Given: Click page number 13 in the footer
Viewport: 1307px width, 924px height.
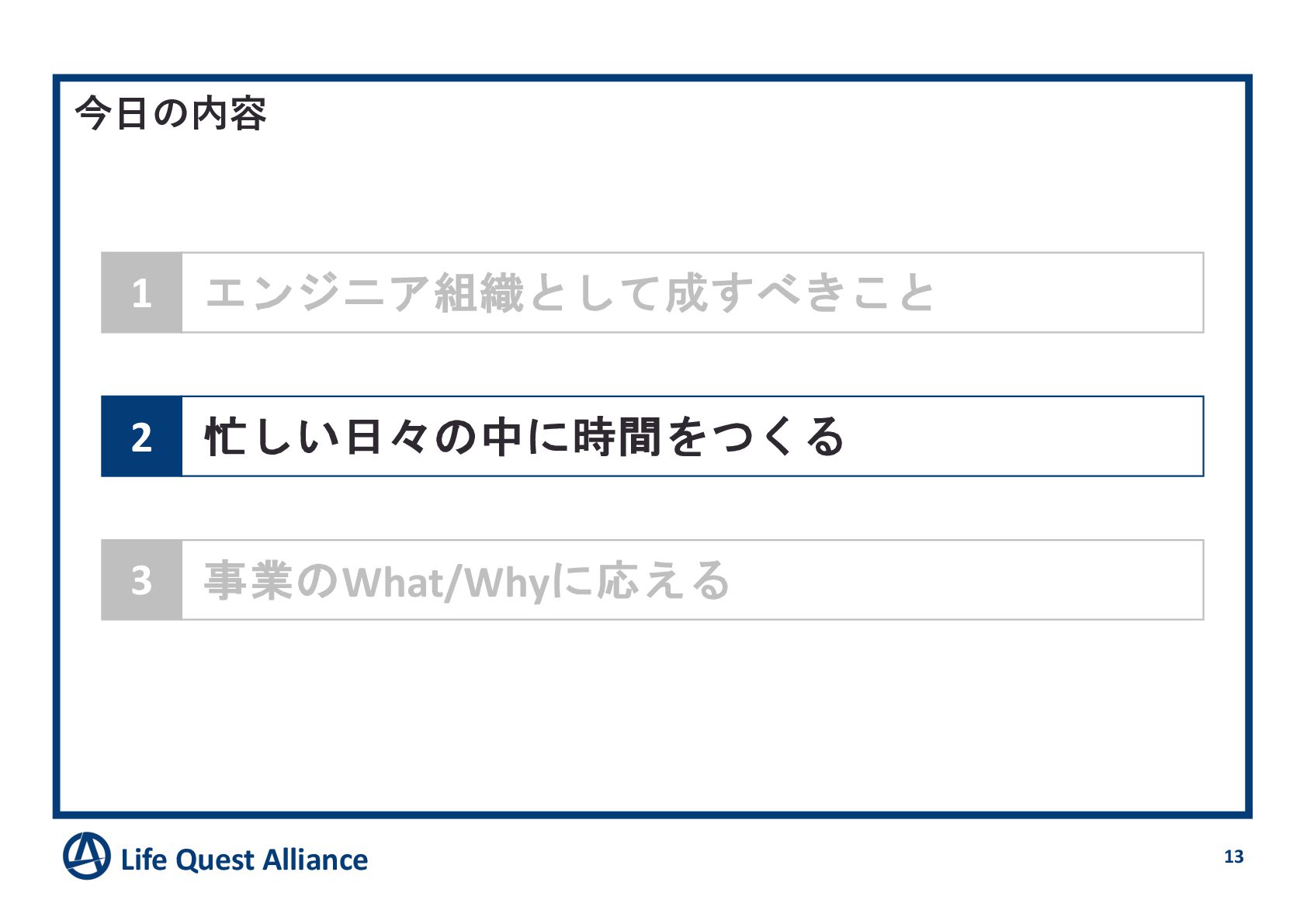Looking at the screenshot, I should click(1233, 857).
